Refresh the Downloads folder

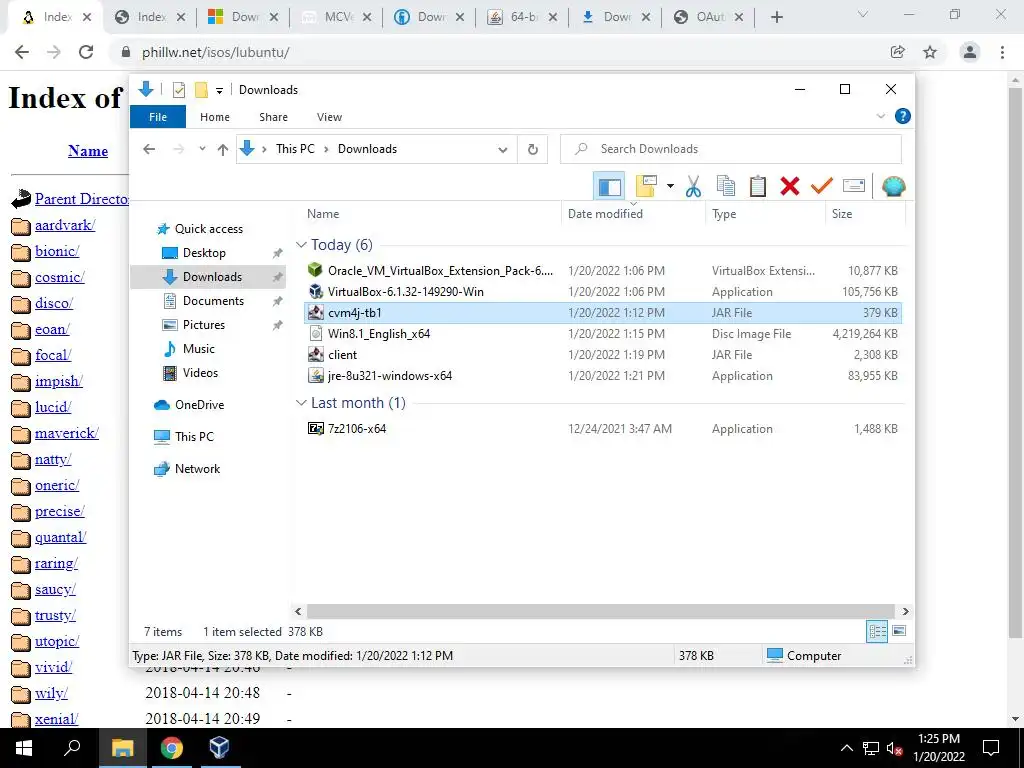pos(533,150)
